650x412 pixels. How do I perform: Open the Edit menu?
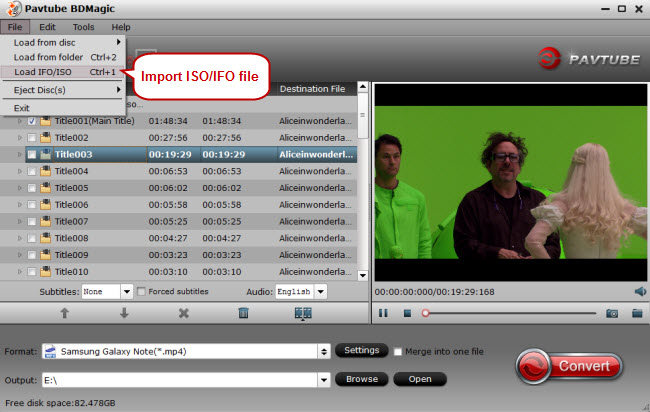47,27
